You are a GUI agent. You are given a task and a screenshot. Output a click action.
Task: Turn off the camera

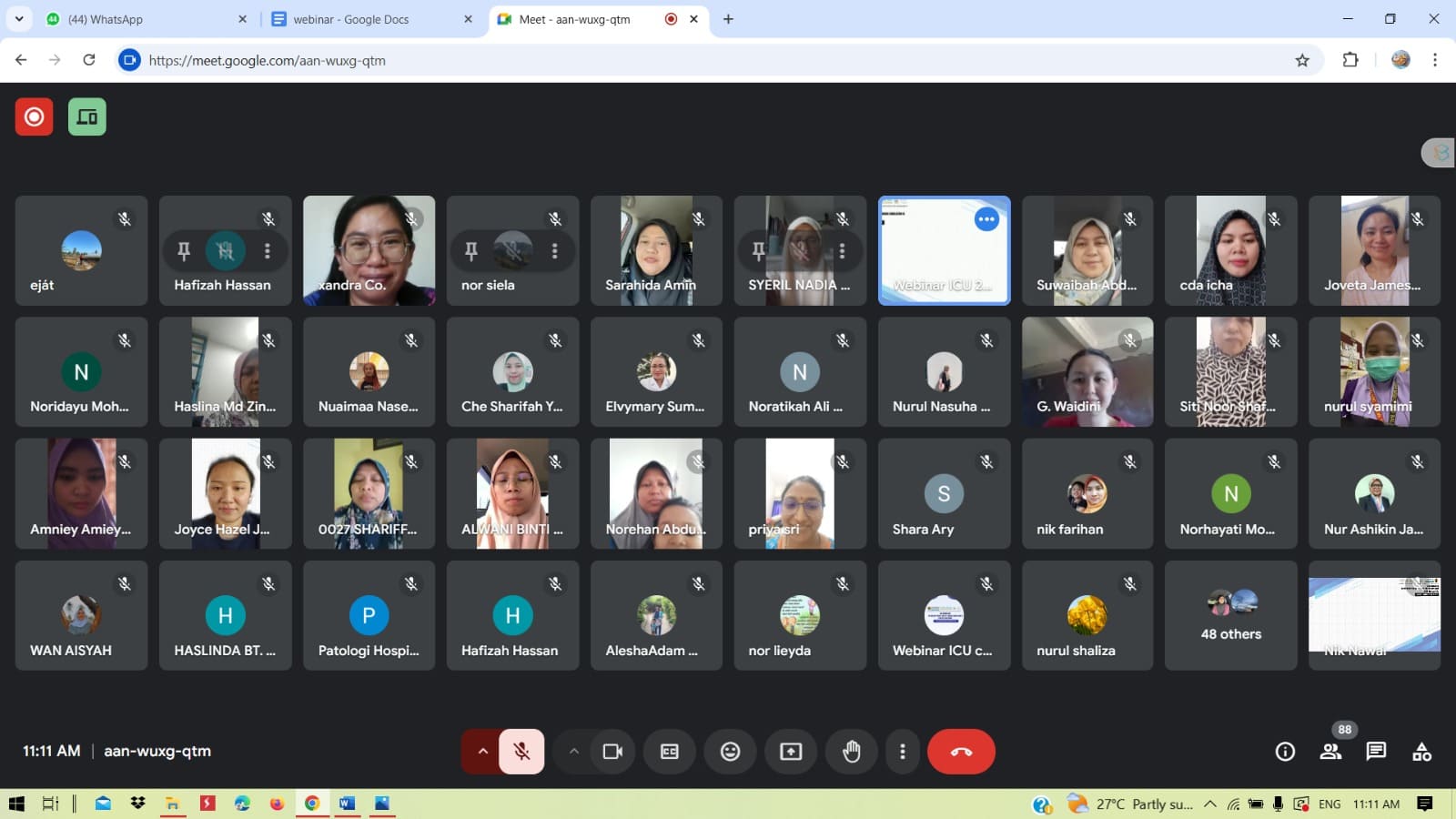coord(612,752)
